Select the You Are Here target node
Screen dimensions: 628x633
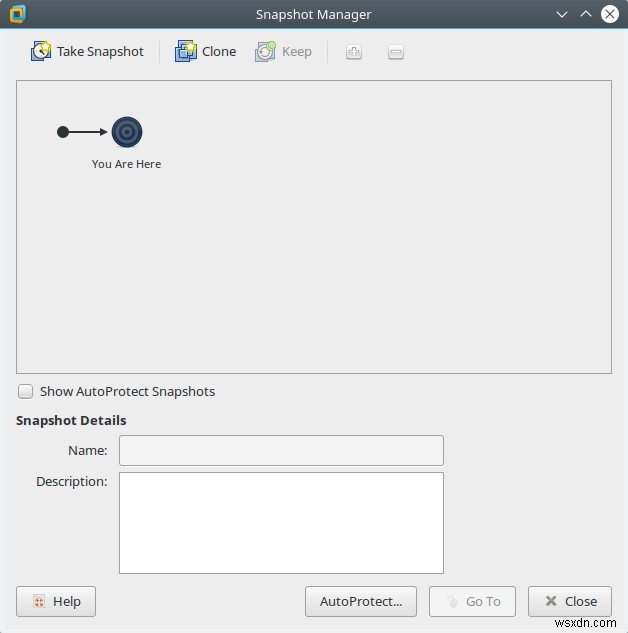point(127,132)
